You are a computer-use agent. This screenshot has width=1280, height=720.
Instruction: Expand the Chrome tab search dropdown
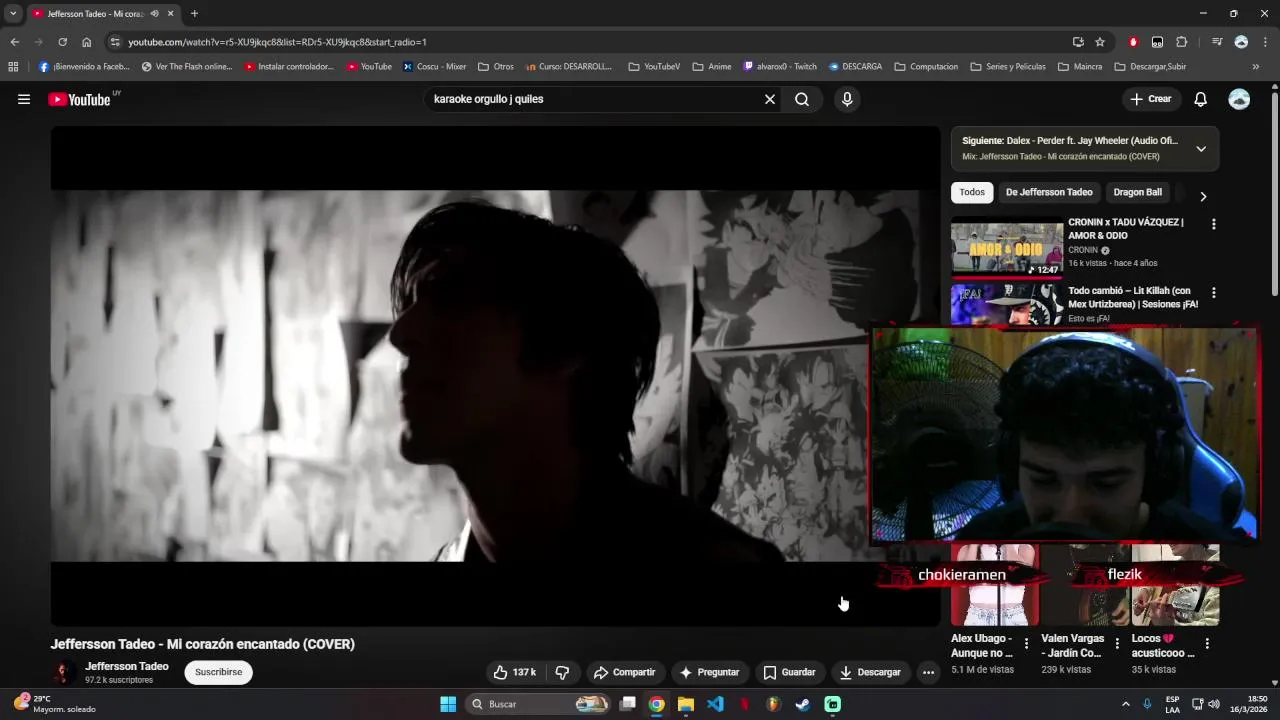(13, 14)
